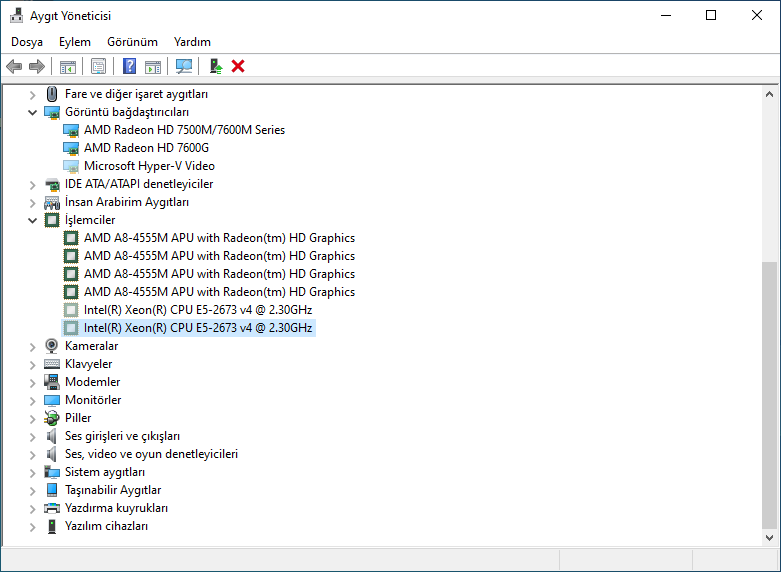The image size is (781, 572).
Task: Toggle the console tree pane icon
Action: coord(68,66)
